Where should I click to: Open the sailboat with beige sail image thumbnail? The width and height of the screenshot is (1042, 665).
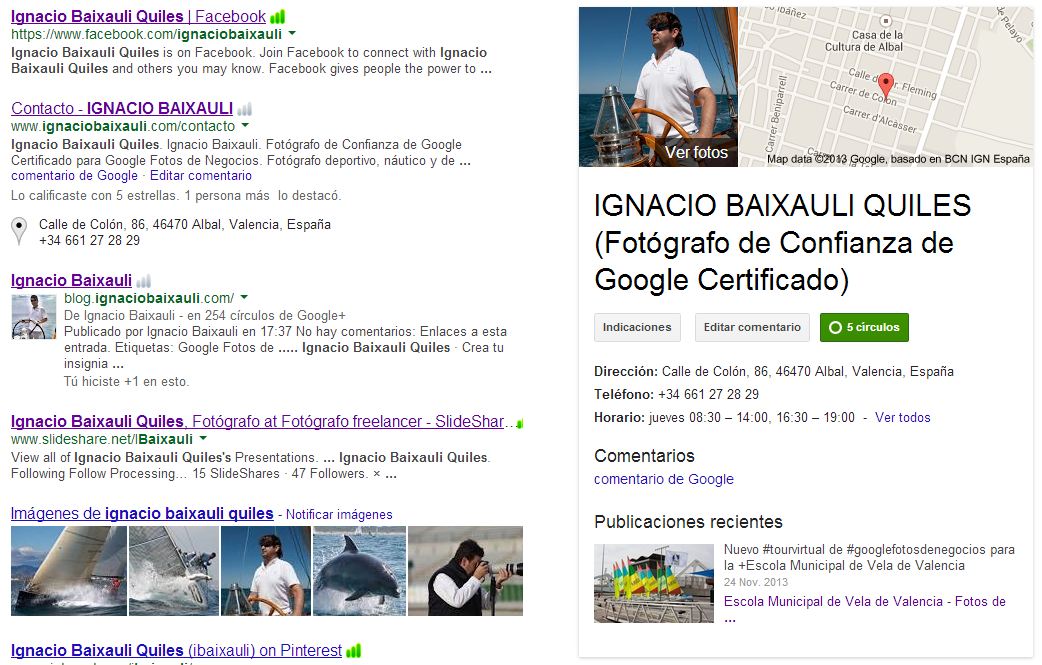pyautogui.click(x=68, y=571)
